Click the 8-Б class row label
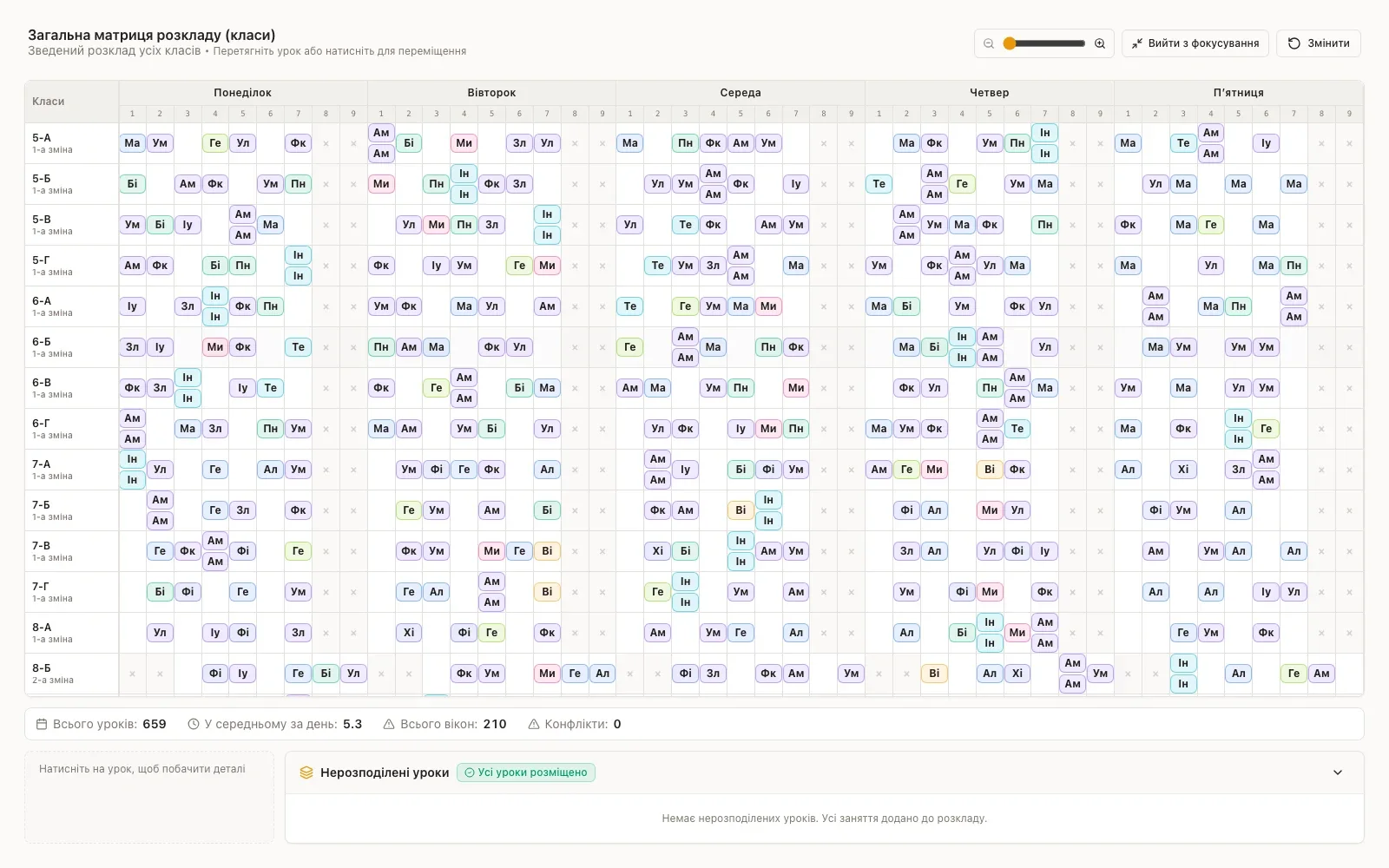The height and width of the screenshot is (868, 1389). [x=71, y=674]
